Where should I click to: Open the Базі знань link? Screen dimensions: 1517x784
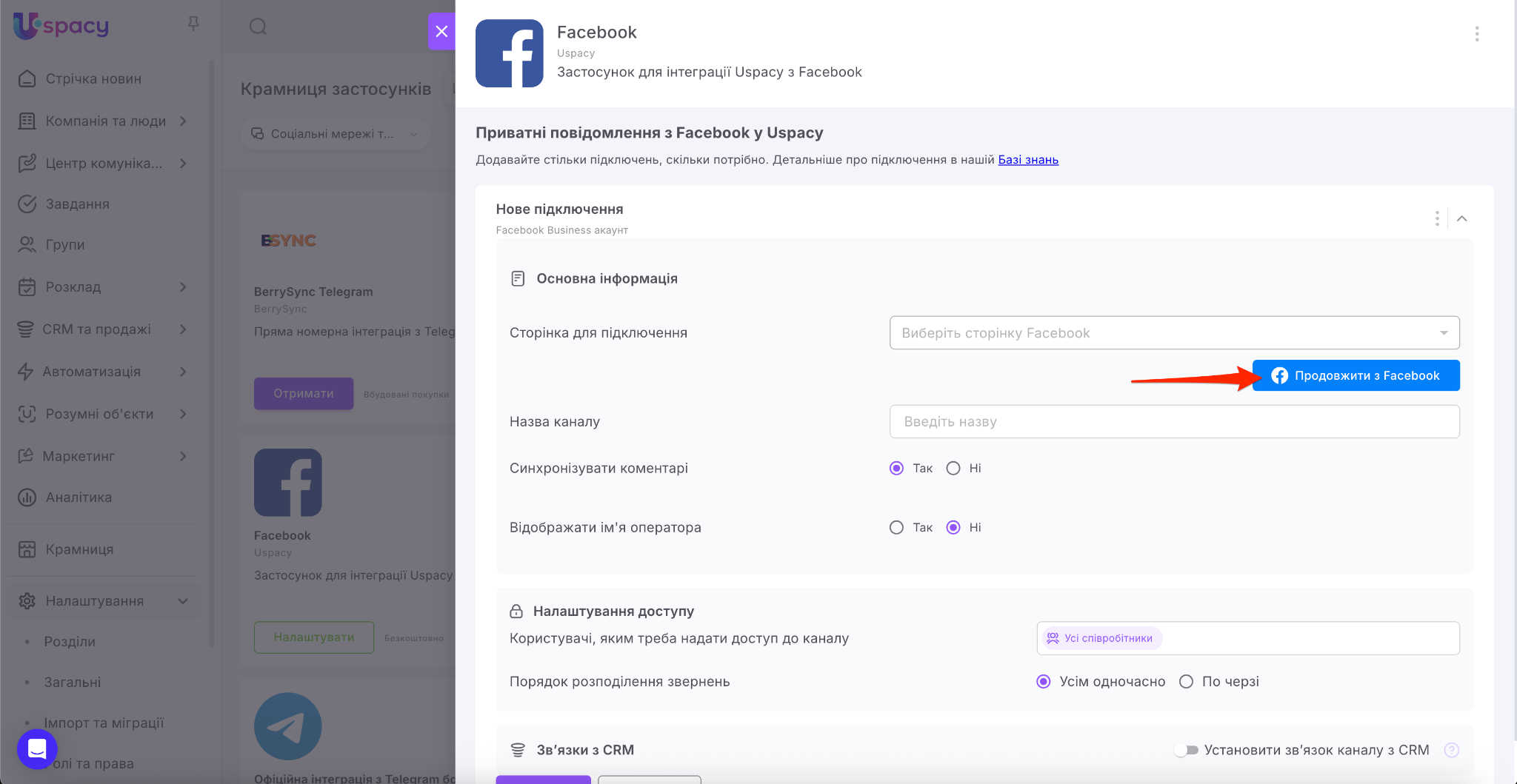click(x=1027, y=160)
